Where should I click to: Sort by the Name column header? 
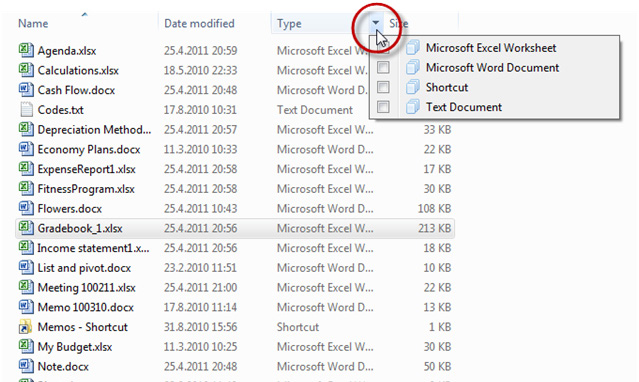[33, 23]
